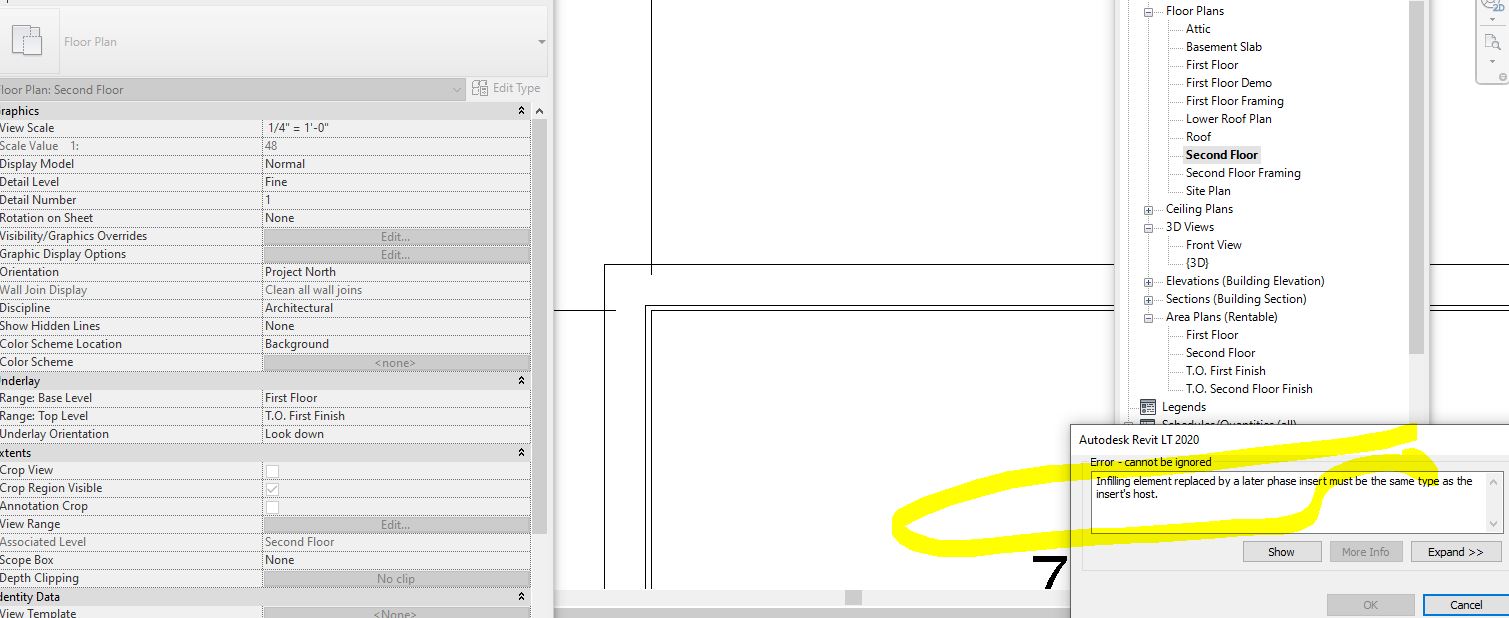Image resolution: width=1509 pixels, height=618 pixels.
Task: Open the Floor Plan type selector dropdown
Action: click(x=541, y=42)
